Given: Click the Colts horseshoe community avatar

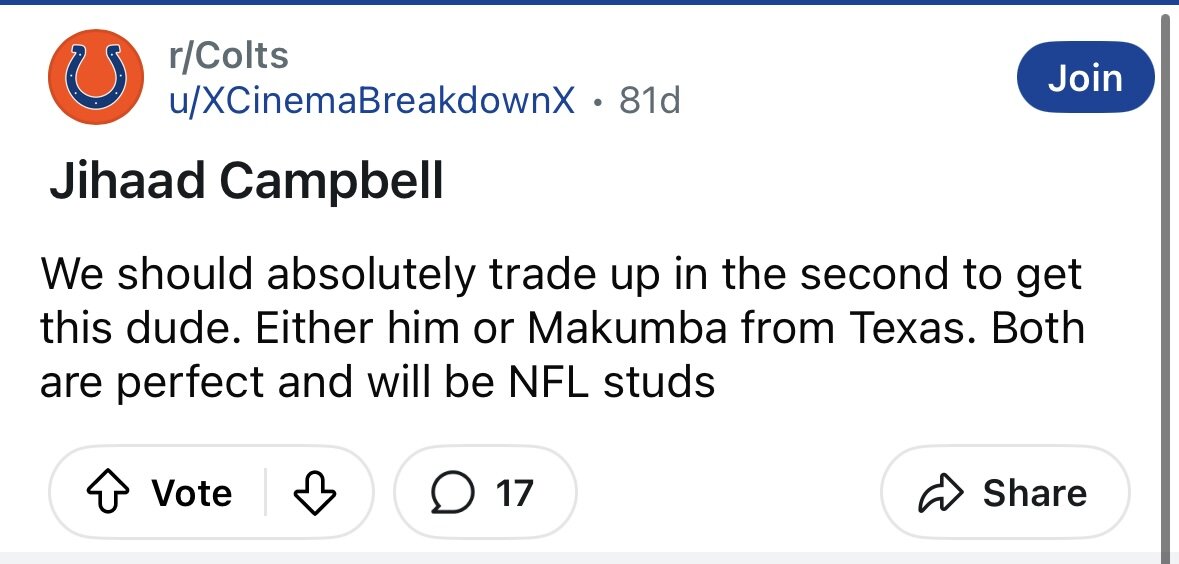Looking at the screenshot, I should [97, 78].
